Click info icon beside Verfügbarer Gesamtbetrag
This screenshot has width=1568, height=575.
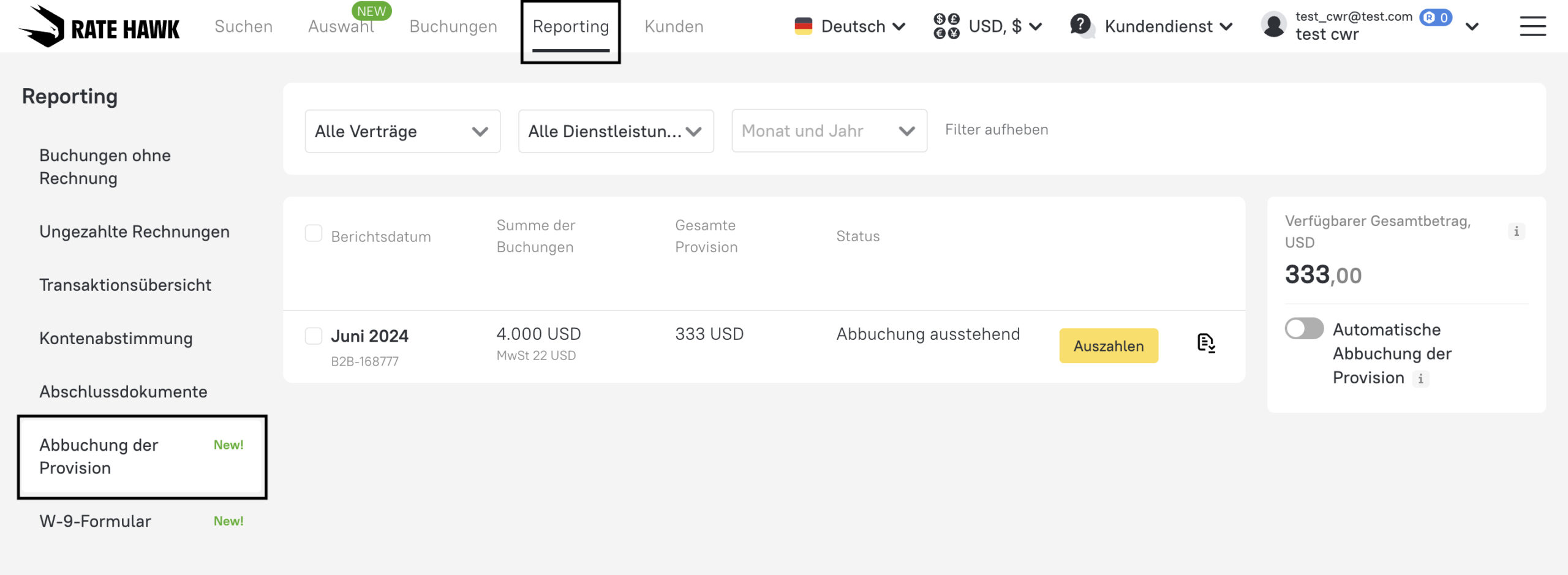[1517, 231]
